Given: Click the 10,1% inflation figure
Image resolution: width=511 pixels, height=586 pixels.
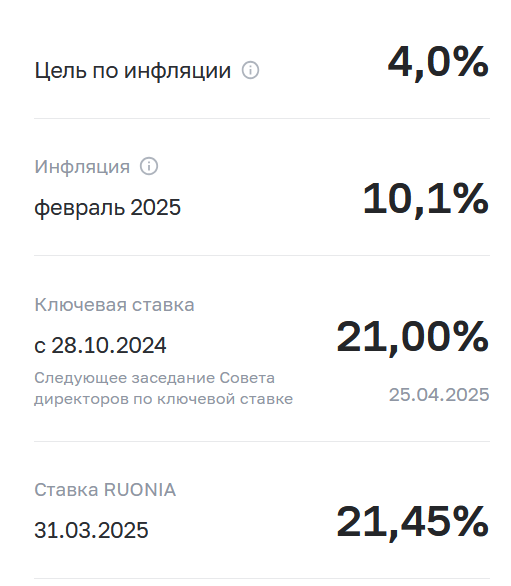Looking at the screenshot, I should coord(426,200).
